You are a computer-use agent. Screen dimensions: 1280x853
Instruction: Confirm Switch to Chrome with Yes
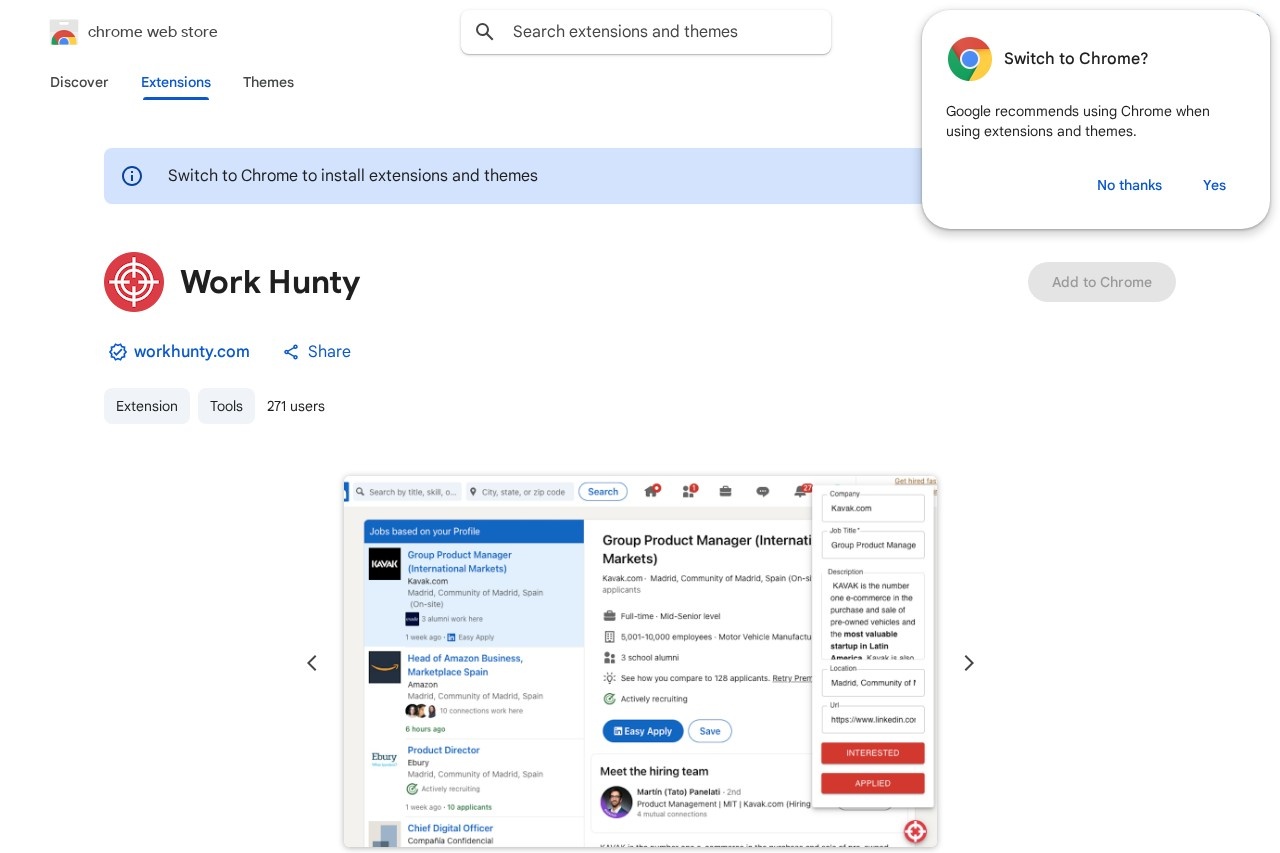1214,185
